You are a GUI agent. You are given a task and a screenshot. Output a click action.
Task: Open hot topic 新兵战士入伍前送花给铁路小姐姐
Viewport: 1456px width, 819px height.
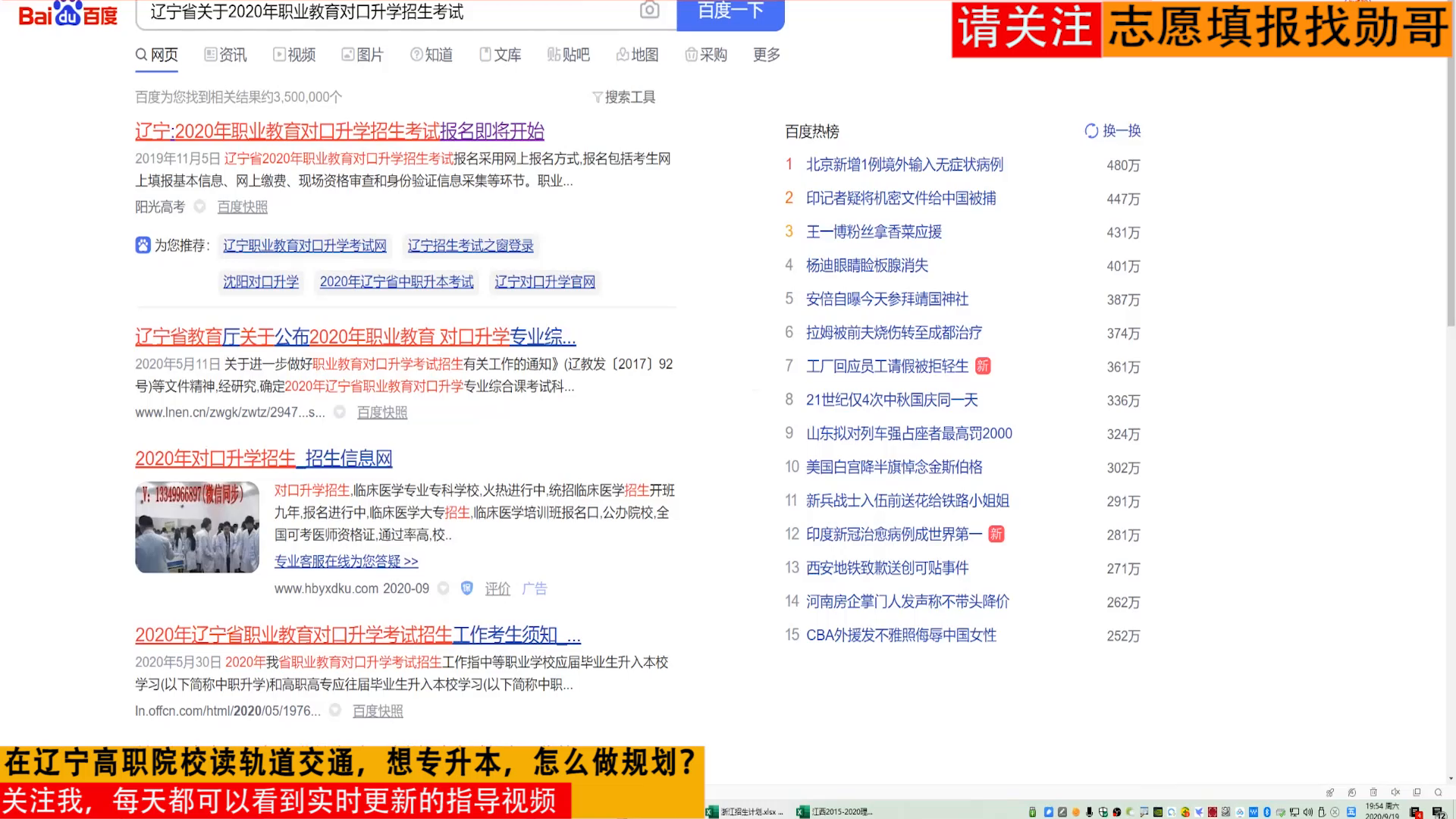[x=908, y=500]
